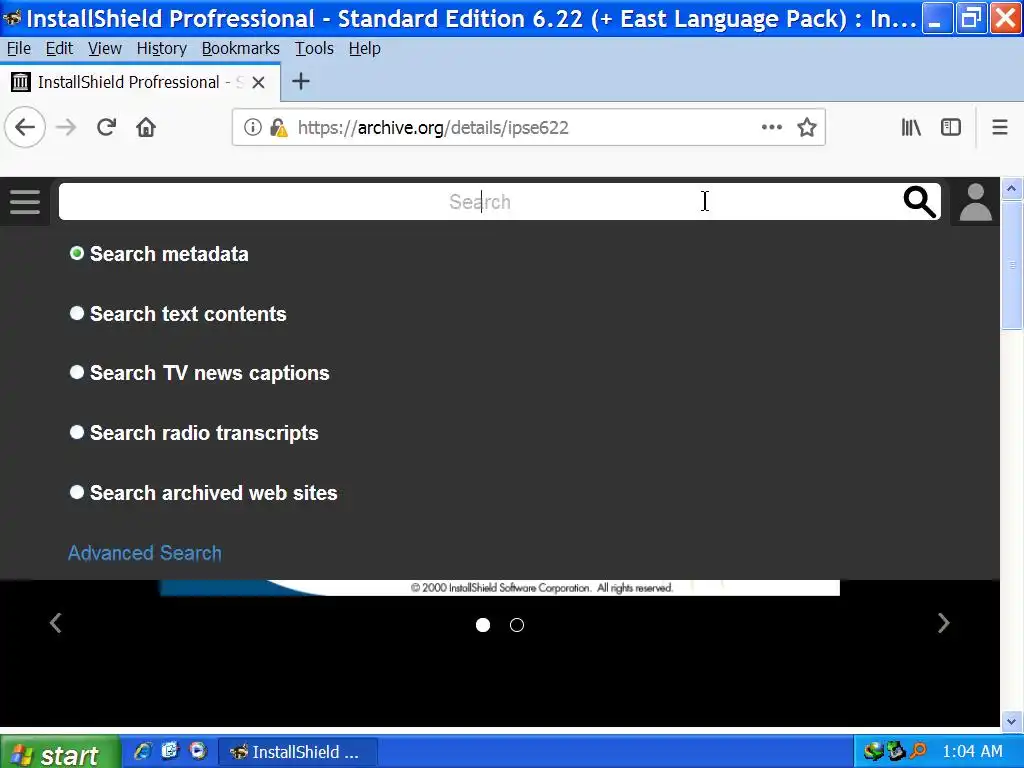Show previous carousel image arrow
Viewport: 1024px width, 768px height.
[x=56, y=623]
